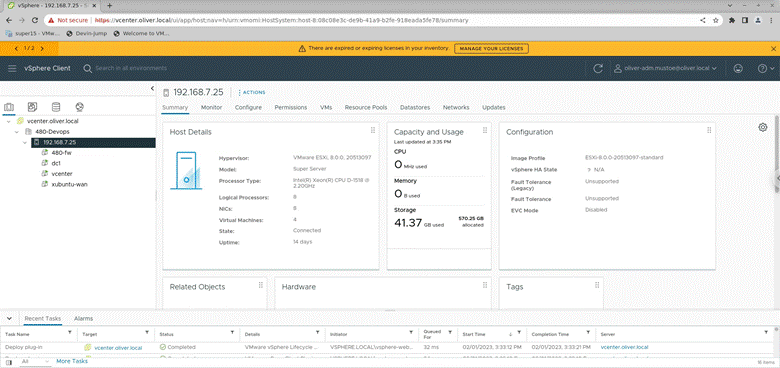Screen dimensions: 780x368
Task: Open the Networks tab
Action: (456, 107)
